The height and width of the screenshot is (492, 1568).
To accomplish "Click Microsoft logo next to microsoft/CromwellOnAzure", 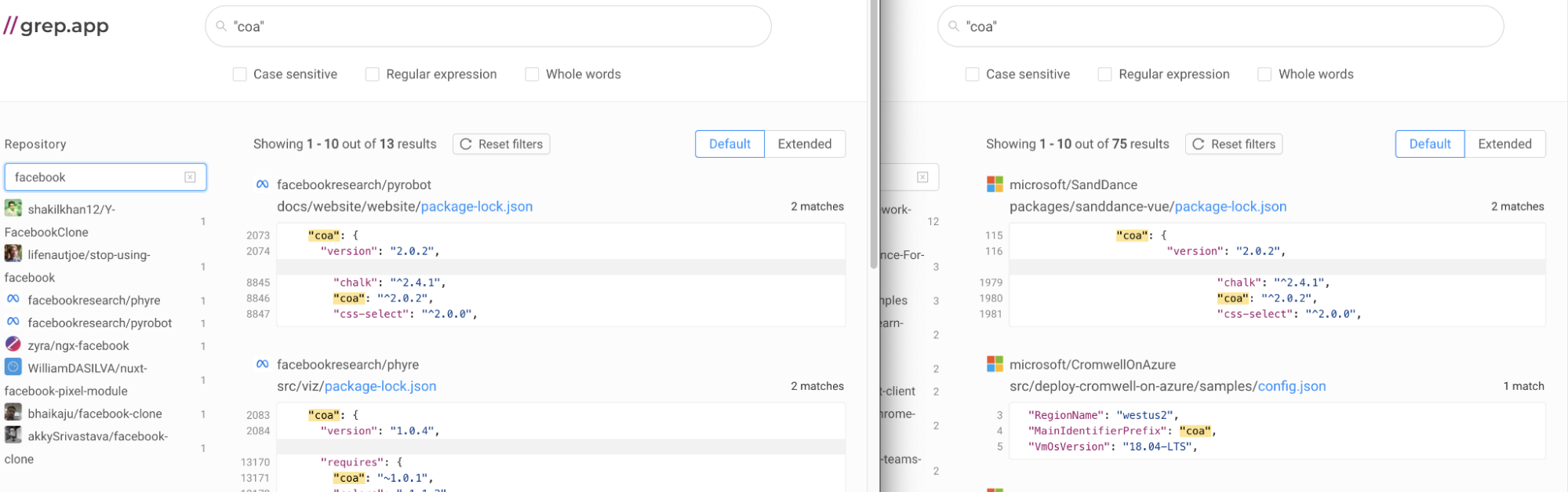I will tap(995, 364).
